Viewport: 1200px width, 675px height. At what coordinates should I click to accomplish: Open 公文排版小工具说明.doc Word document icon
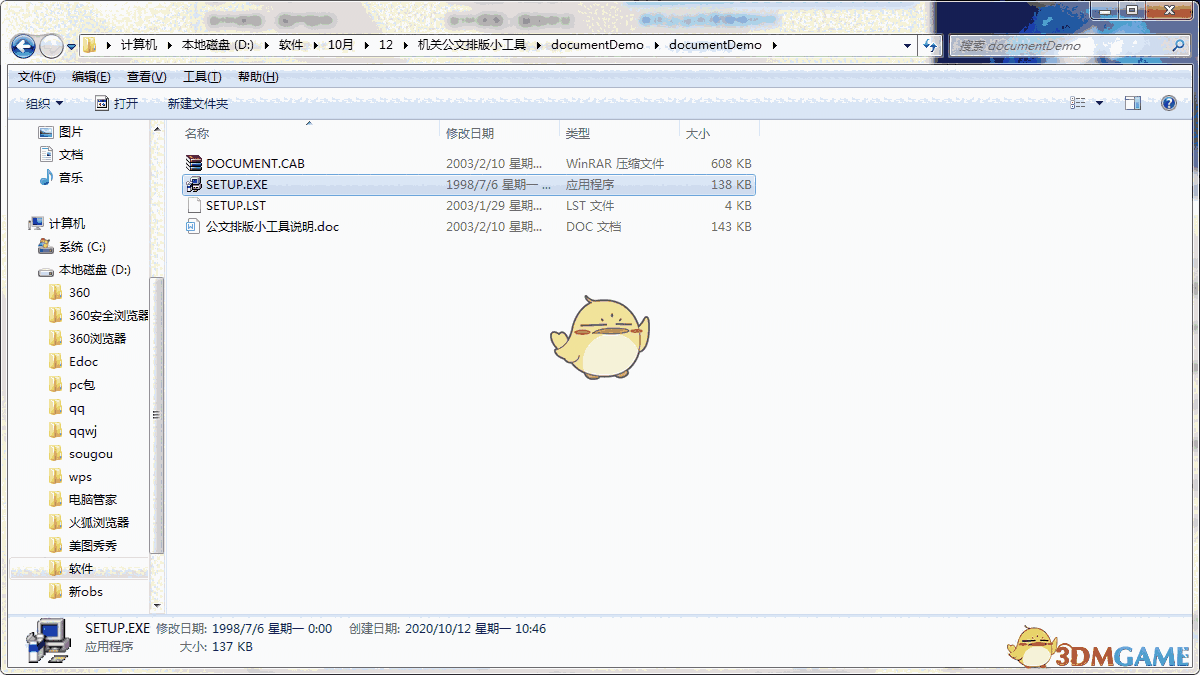coord(260,227)
